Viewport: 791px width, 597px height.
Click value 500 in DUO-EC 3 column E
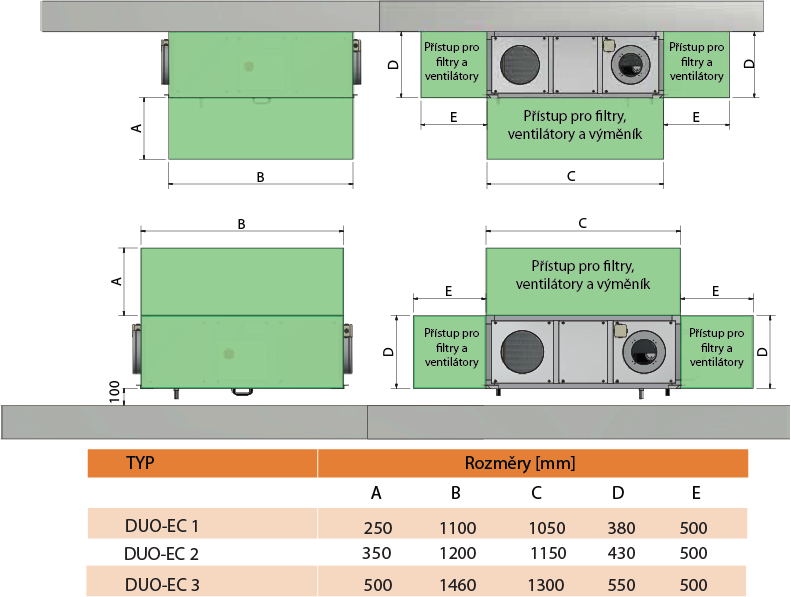(x=694, y=585)
